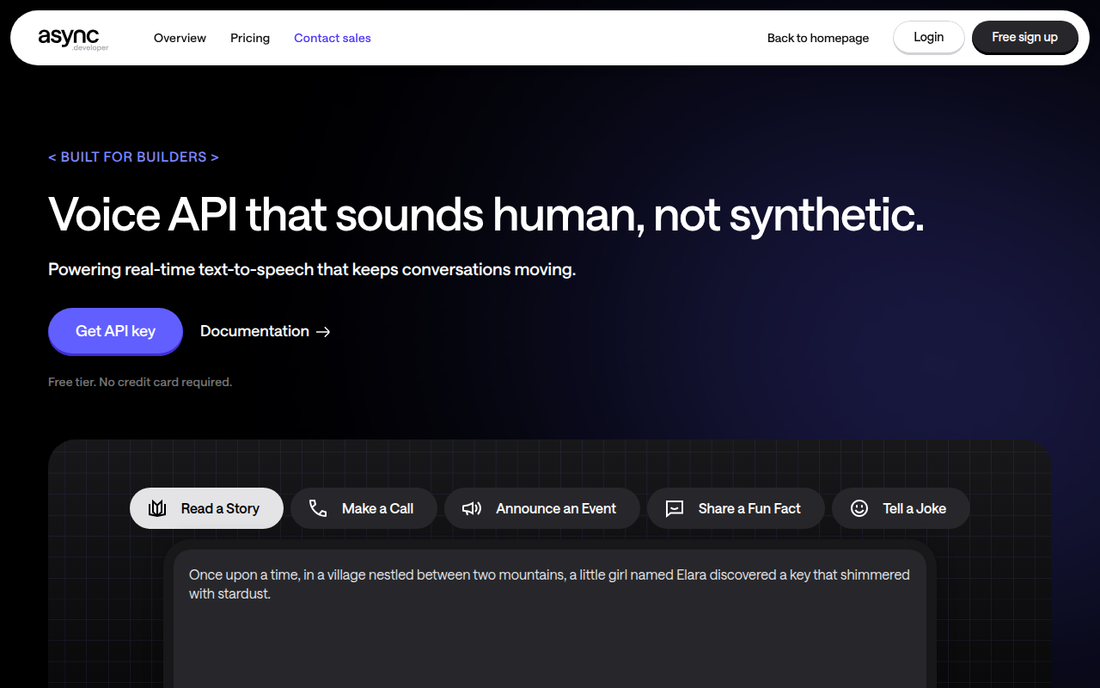
Task: Open the Contact sales nav item
Action: 333,38
